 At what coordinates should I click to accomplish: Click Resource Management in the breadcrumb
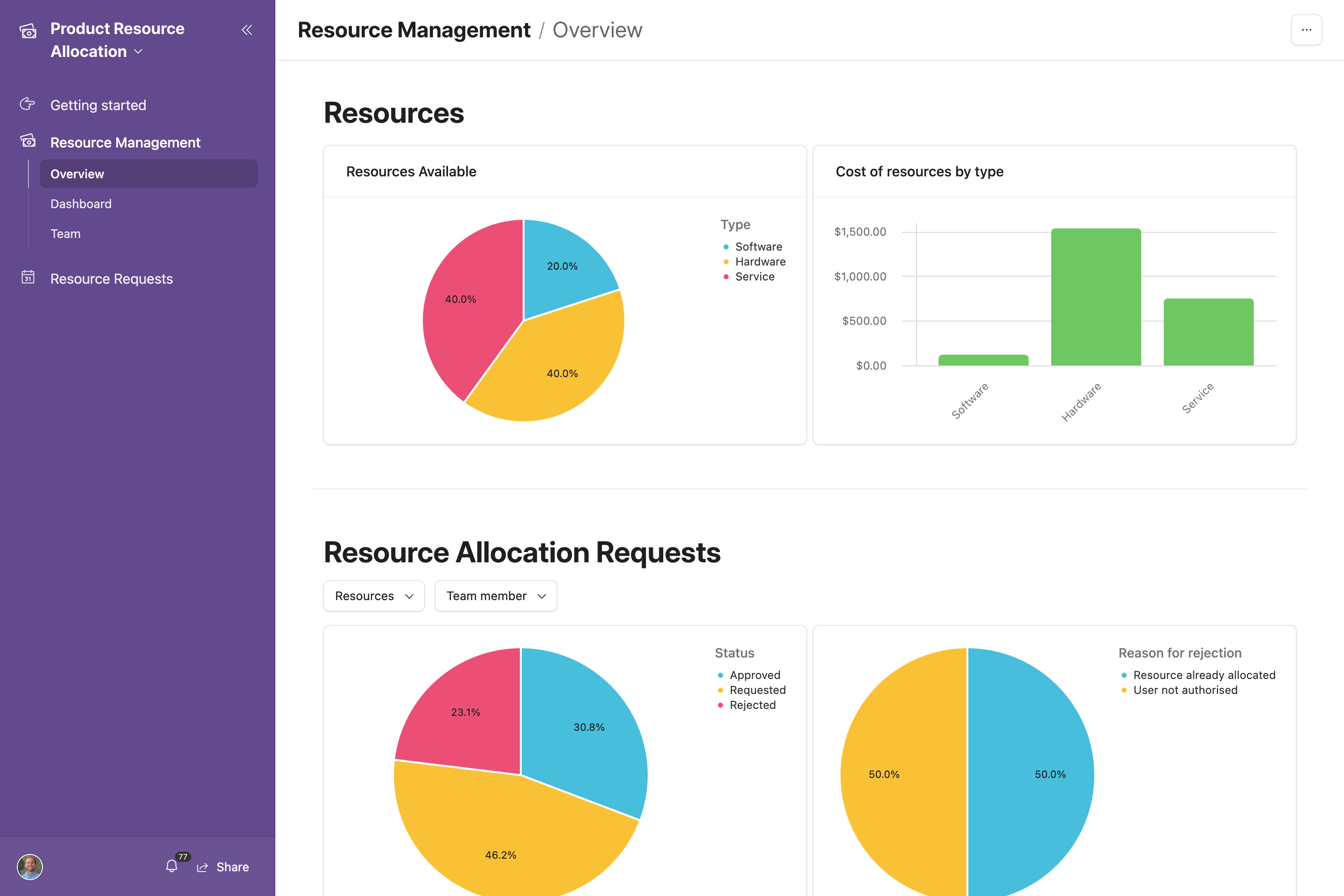coord(414,30)
